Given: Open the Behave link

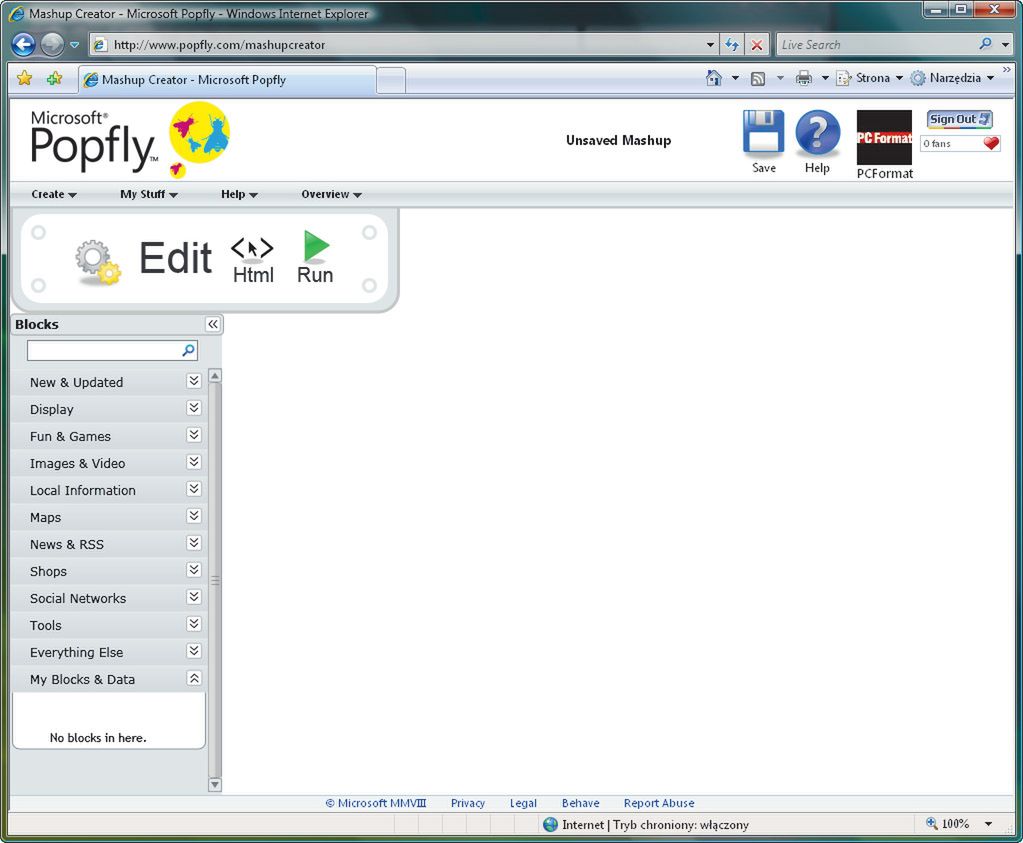Looking at the screenshot, I should tap(581, 803).
